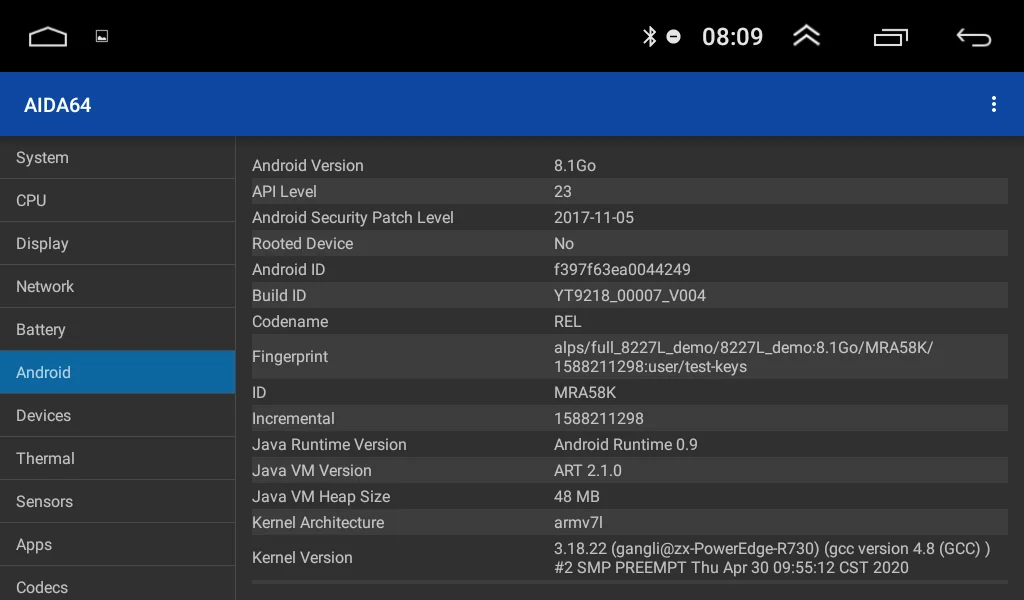1024x600 pixels.
Task: Tap the Fingerprint value row
Action: (x=630, y=356)
